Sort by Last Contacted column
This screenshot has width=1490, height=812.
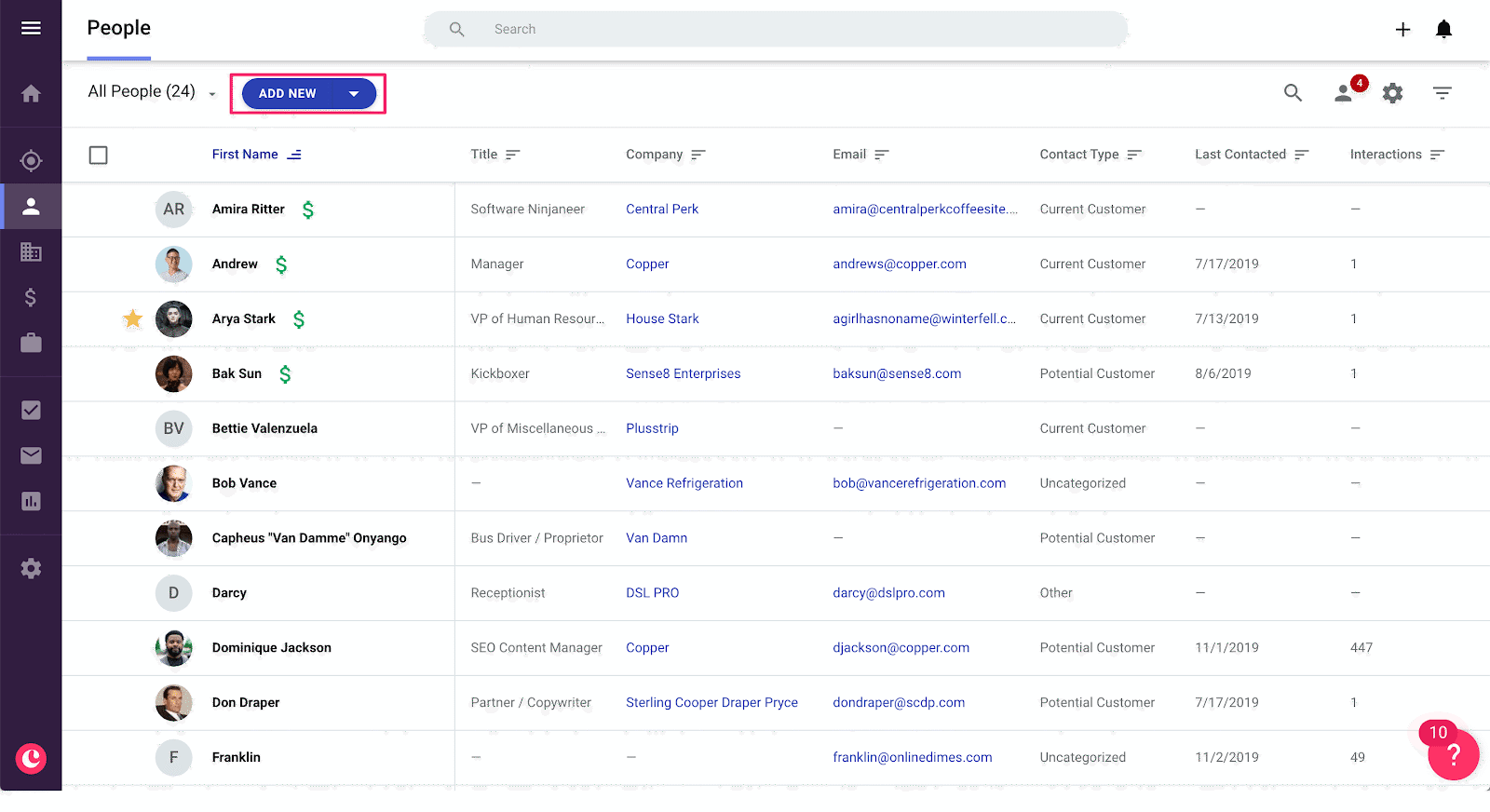click(1251, 155)
